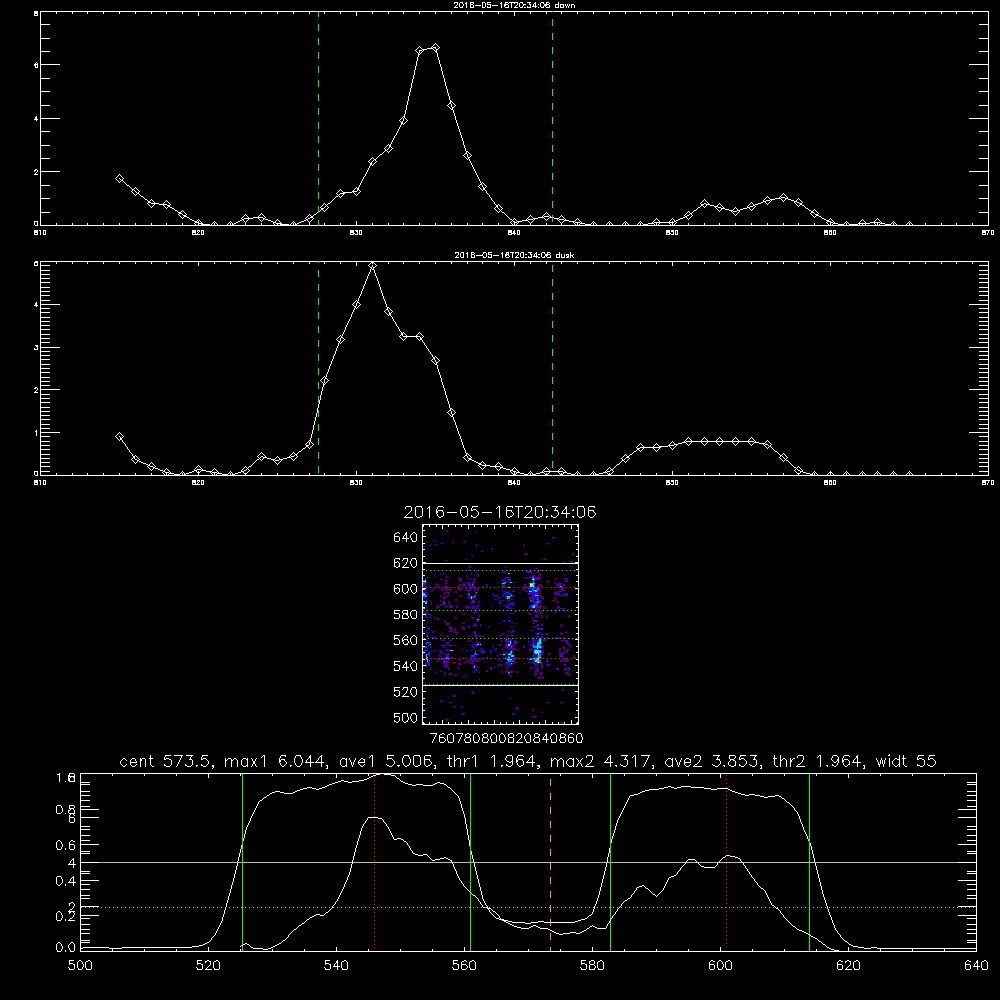The width and height of the screenshot is (1000, 1000).
Task: Click the heatmap y-axis label 640
Action: pos(406,538)
